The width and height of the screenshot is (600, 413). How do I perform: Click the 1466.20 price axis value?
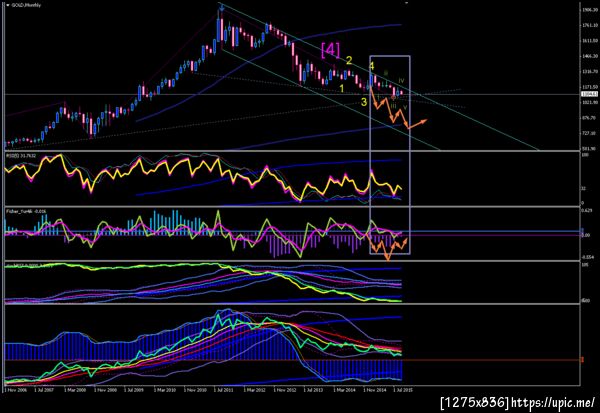tap(590, 56)
